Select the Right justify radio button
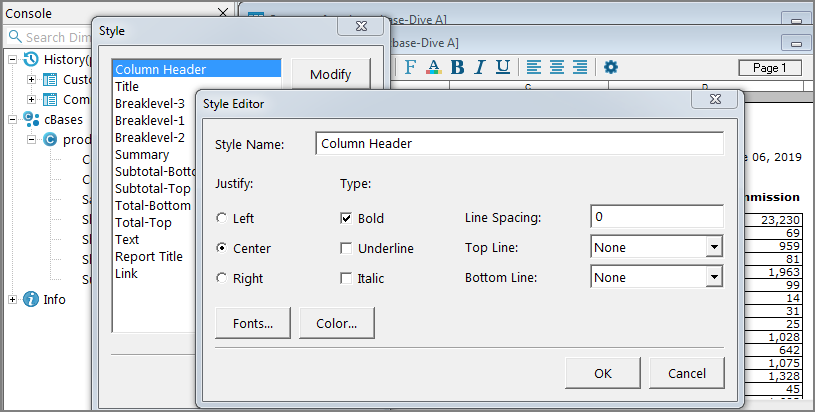 pos(221,278)
